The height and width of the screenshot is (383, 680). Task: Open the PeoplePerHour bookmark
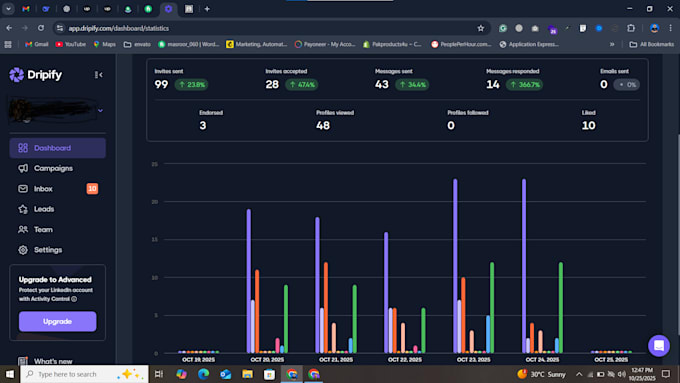tap(461, 44)
